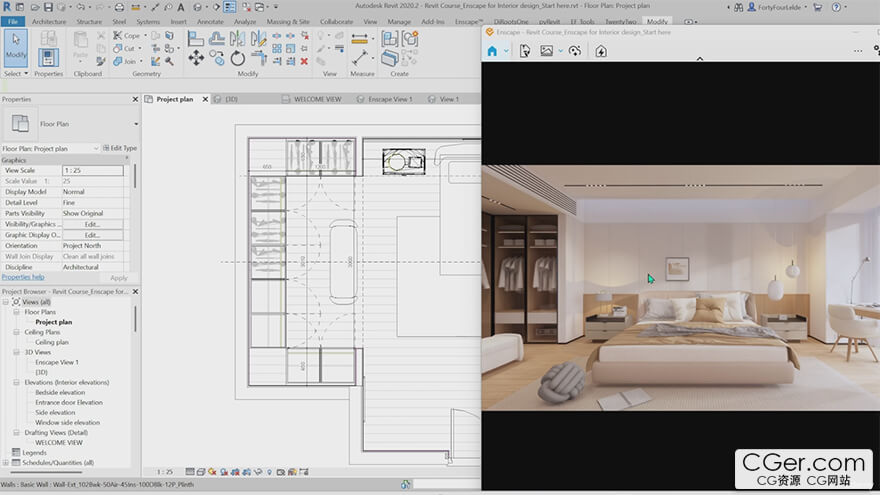Expand the Schedules/Quantities node
This screenshot has height=495, width=880.
point(6,463)
